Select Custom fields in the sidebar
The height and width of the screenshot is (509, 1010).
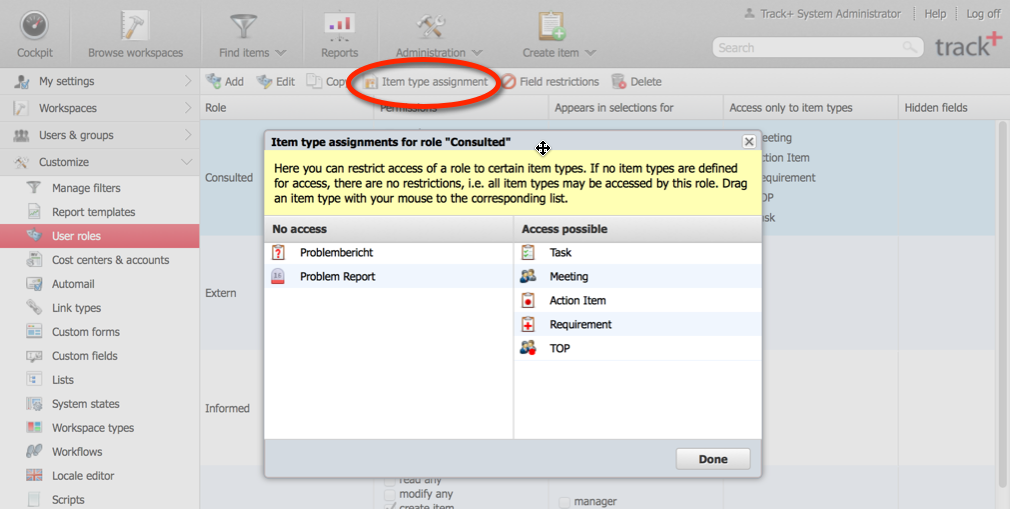pos(84,356)
